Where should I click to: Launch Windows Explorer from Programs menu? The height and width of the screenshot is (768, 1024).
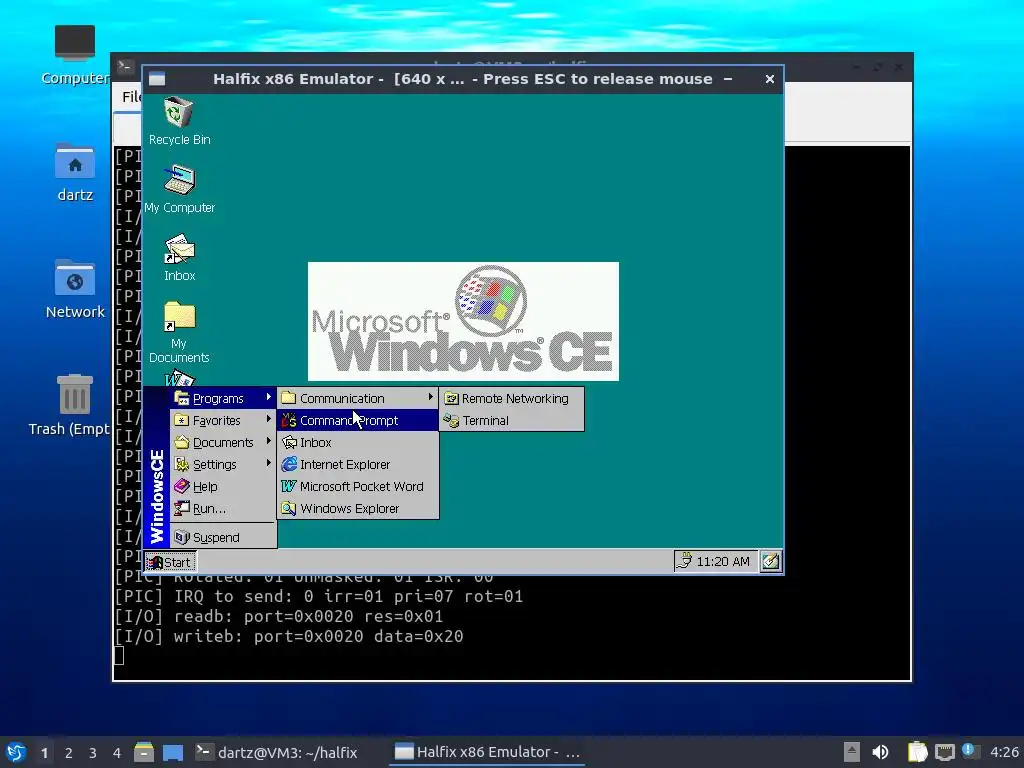pos(357,509)
